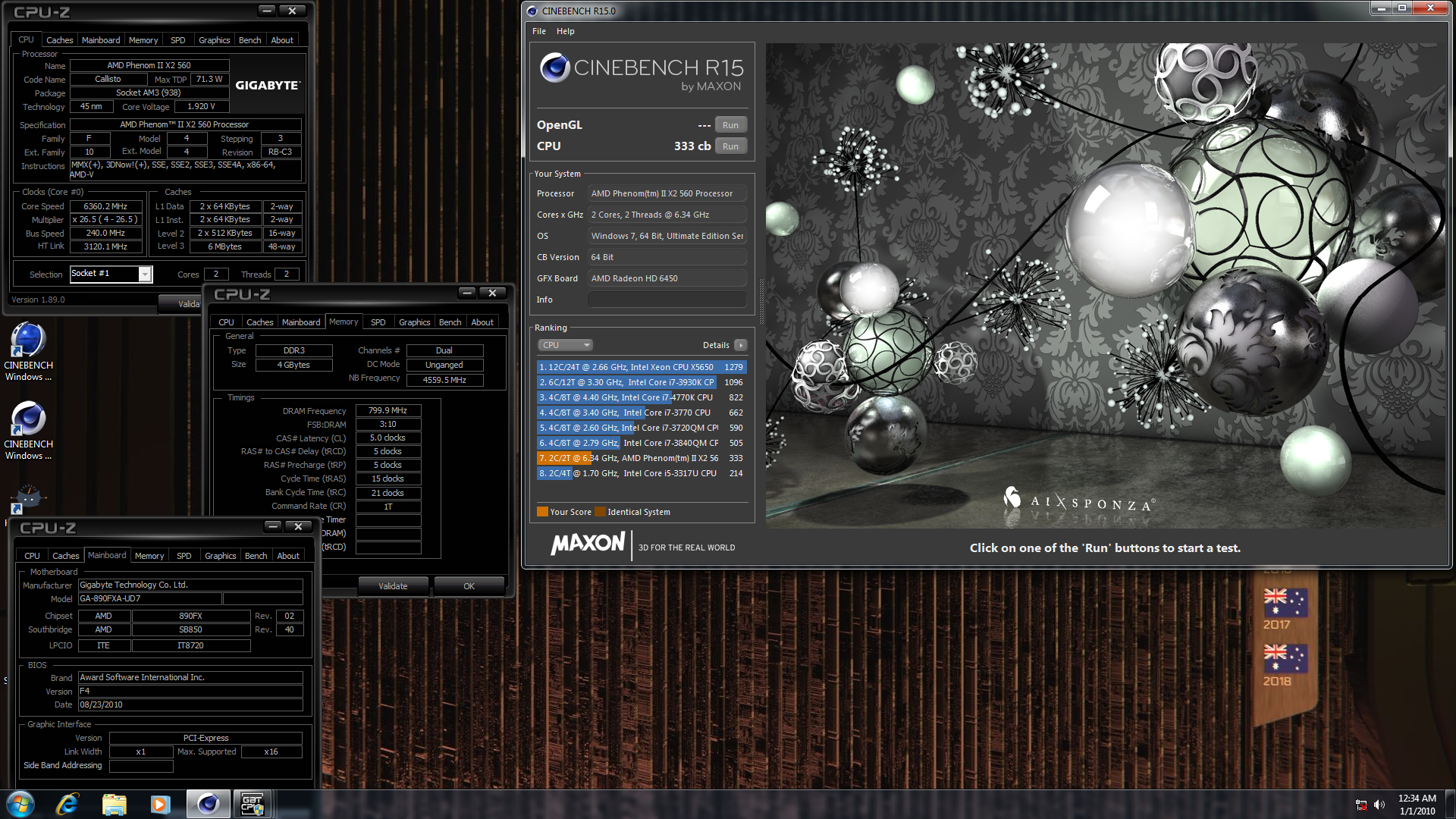This screenshot has width=1456, height=819.
Task: Open the taskbar clock showing 12:34 AM
Action: [1417, 805]
